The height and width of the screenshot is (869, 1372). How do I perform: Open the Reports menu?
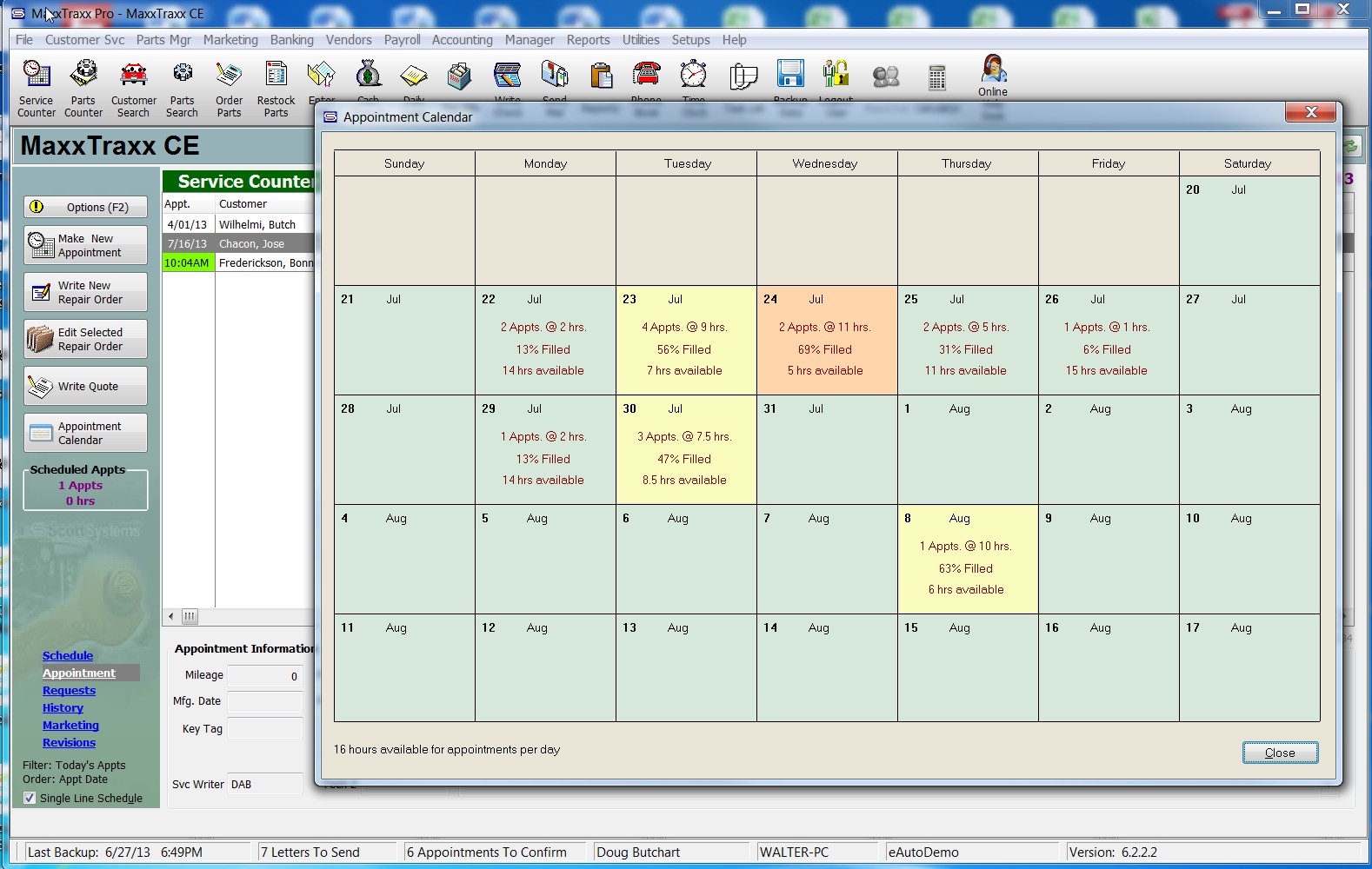click(589, 40)
